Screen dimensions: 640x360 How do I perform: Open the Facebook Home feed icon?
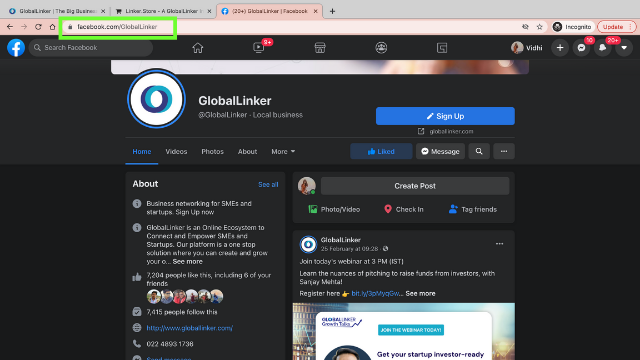pos(198,48)
